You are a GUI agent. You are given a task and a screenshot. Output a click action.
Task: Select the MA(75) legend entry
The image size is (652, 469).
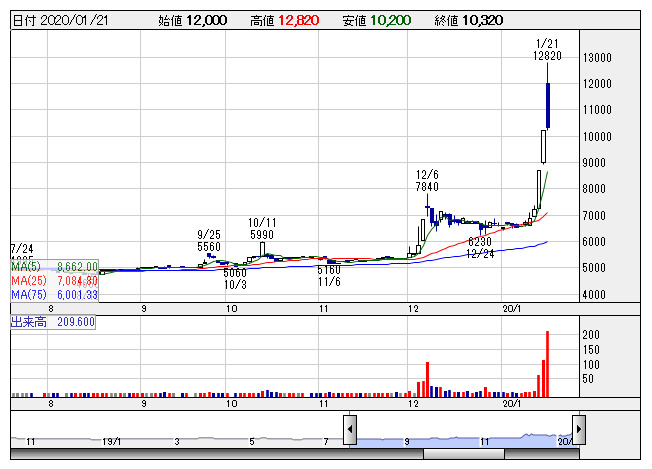tap(54, 295)
